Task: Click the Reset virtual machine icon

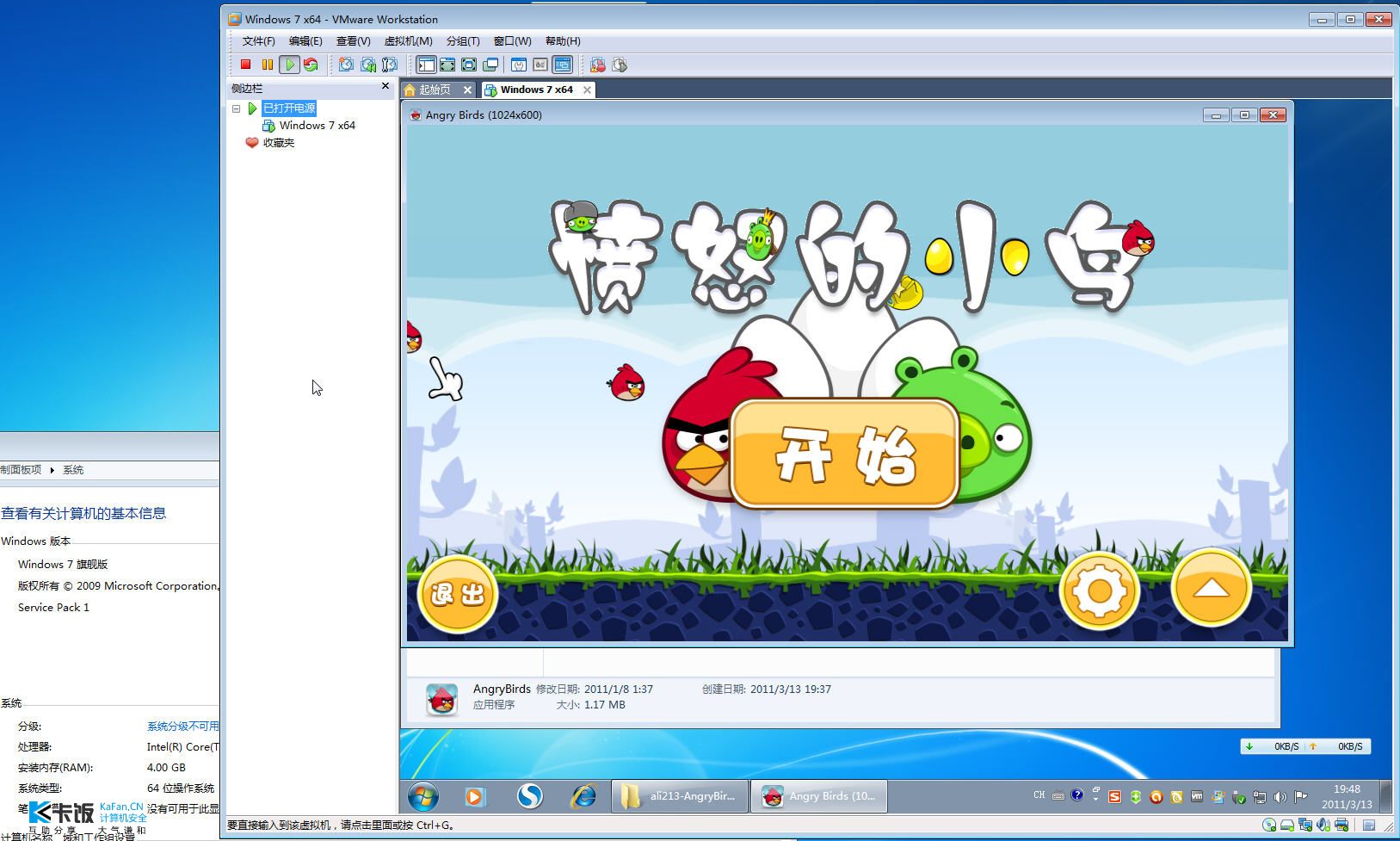Action: pyautogui.click(x=311, y=65)
